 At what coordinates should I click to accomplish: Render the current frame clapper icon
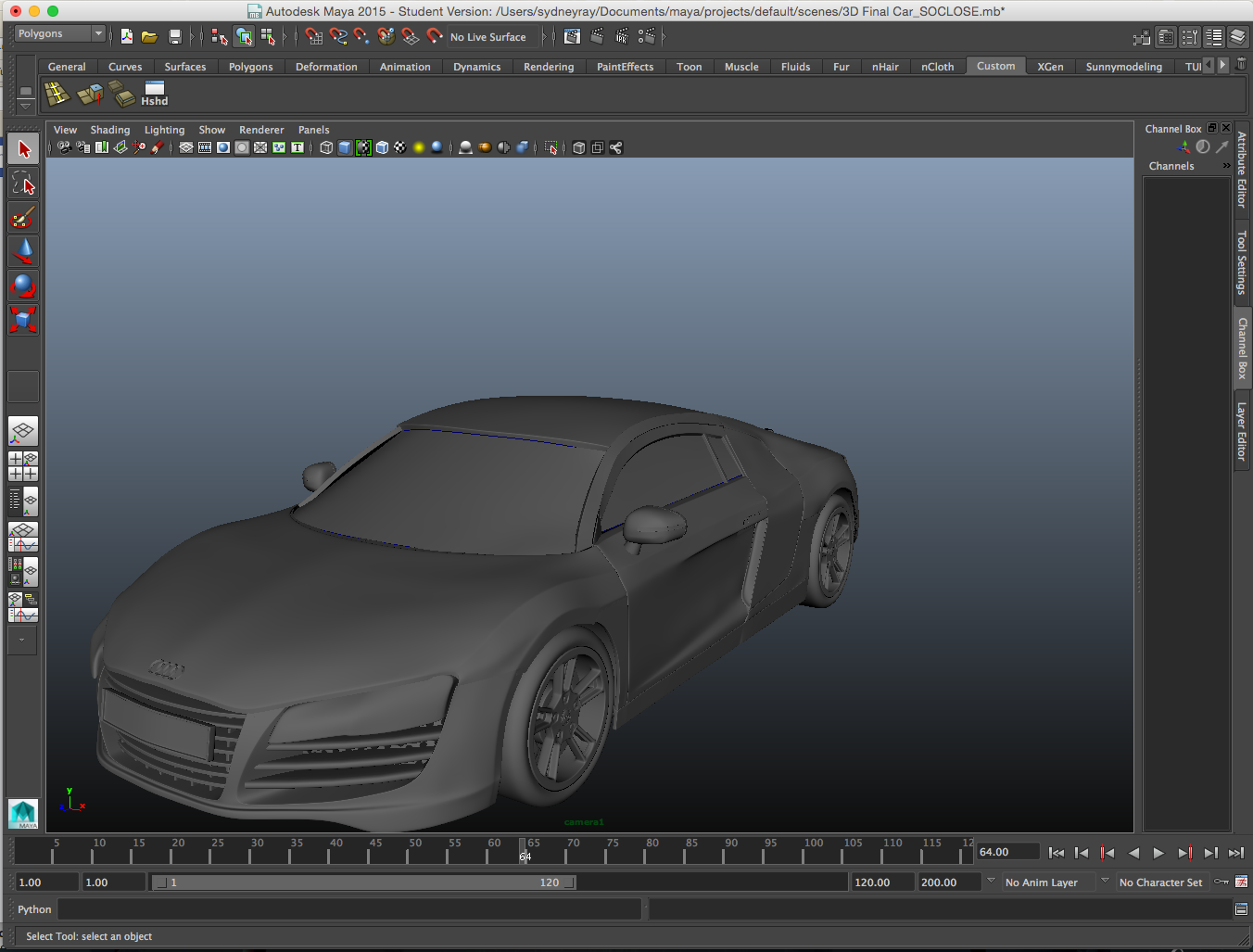coord(597,36)
